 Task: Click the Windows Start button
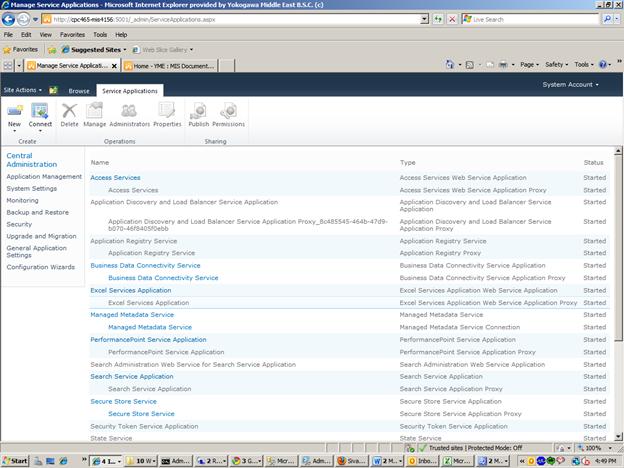coord(15,461)
